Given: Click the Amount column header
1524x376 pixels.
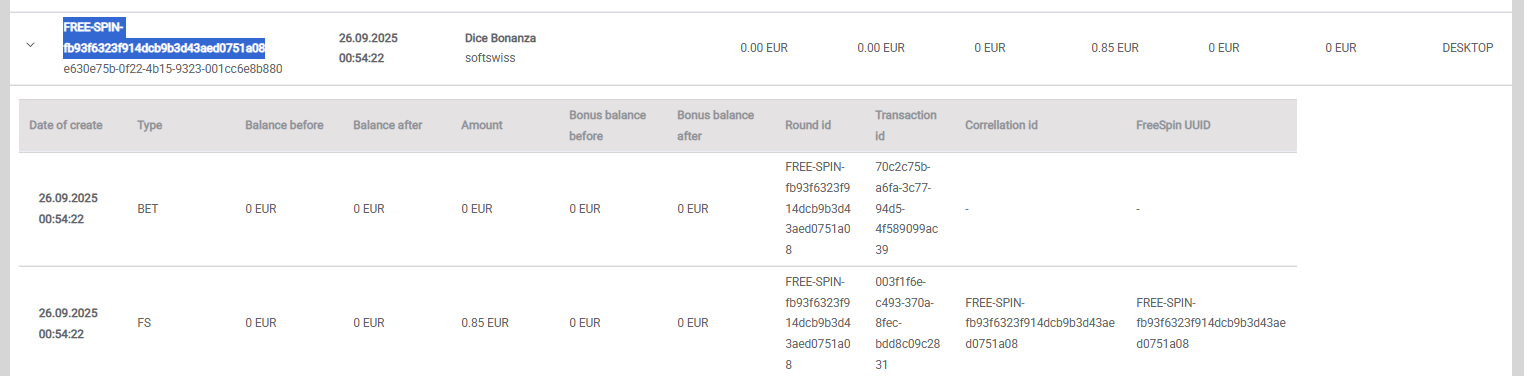Looking at the screenshot, I should tap(482, 125).
